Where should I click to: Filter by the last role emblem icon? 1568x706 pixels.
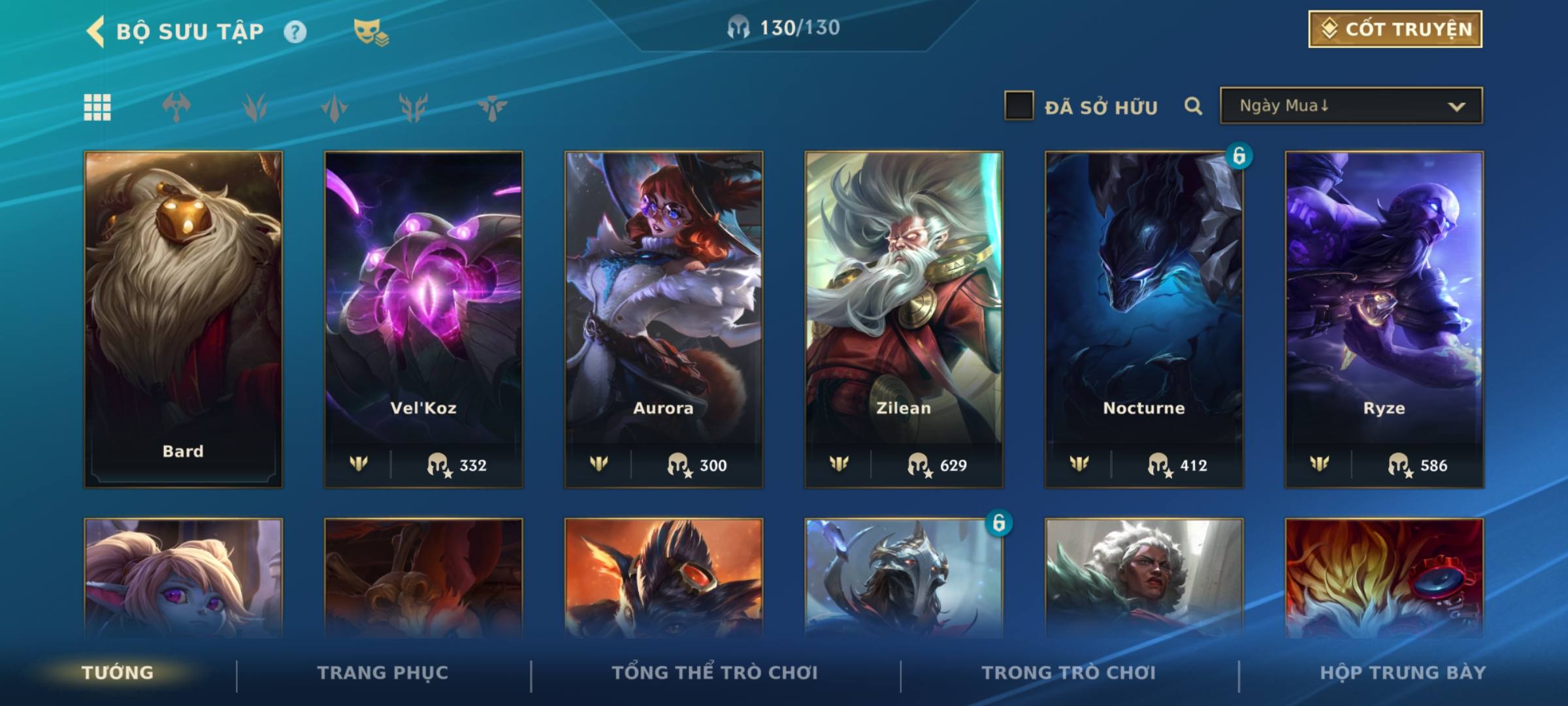(x=492, y=107)
